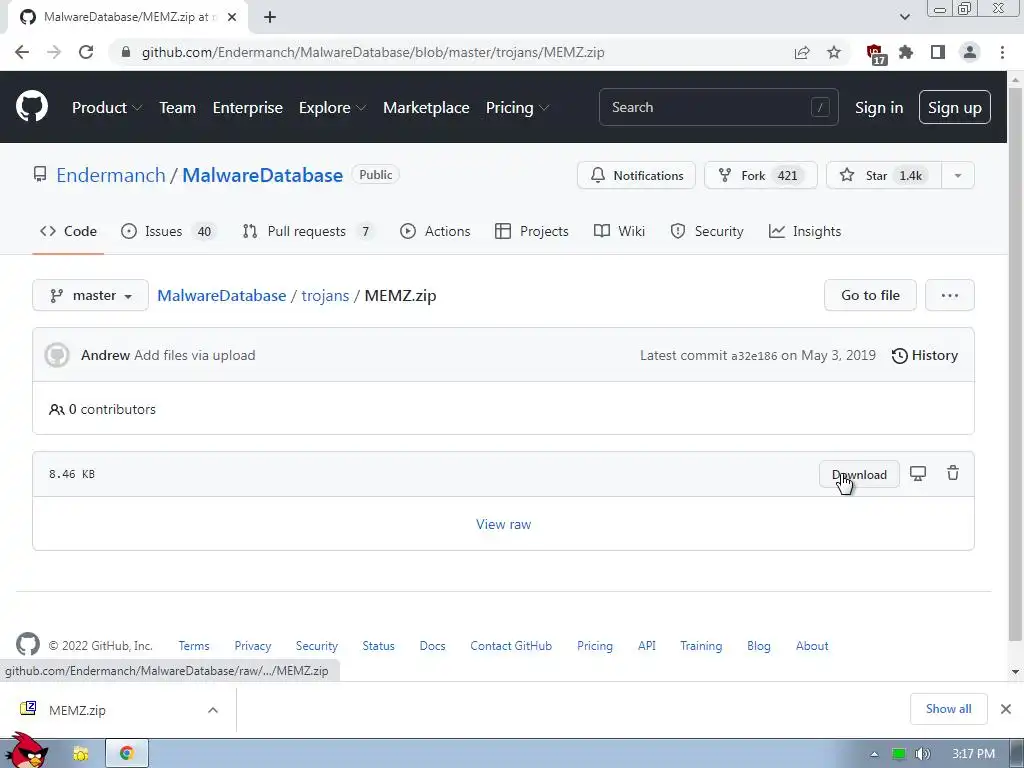Click the Go to file button

click(x=870, y=296)
